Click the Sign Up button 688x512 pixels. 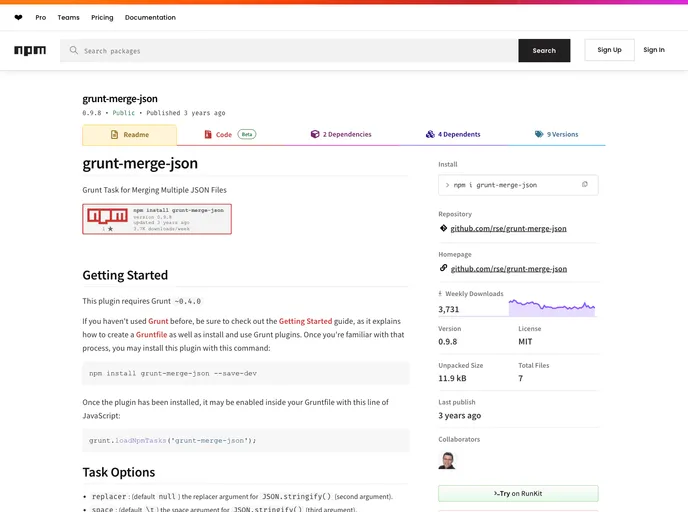(x=609, y=50)
